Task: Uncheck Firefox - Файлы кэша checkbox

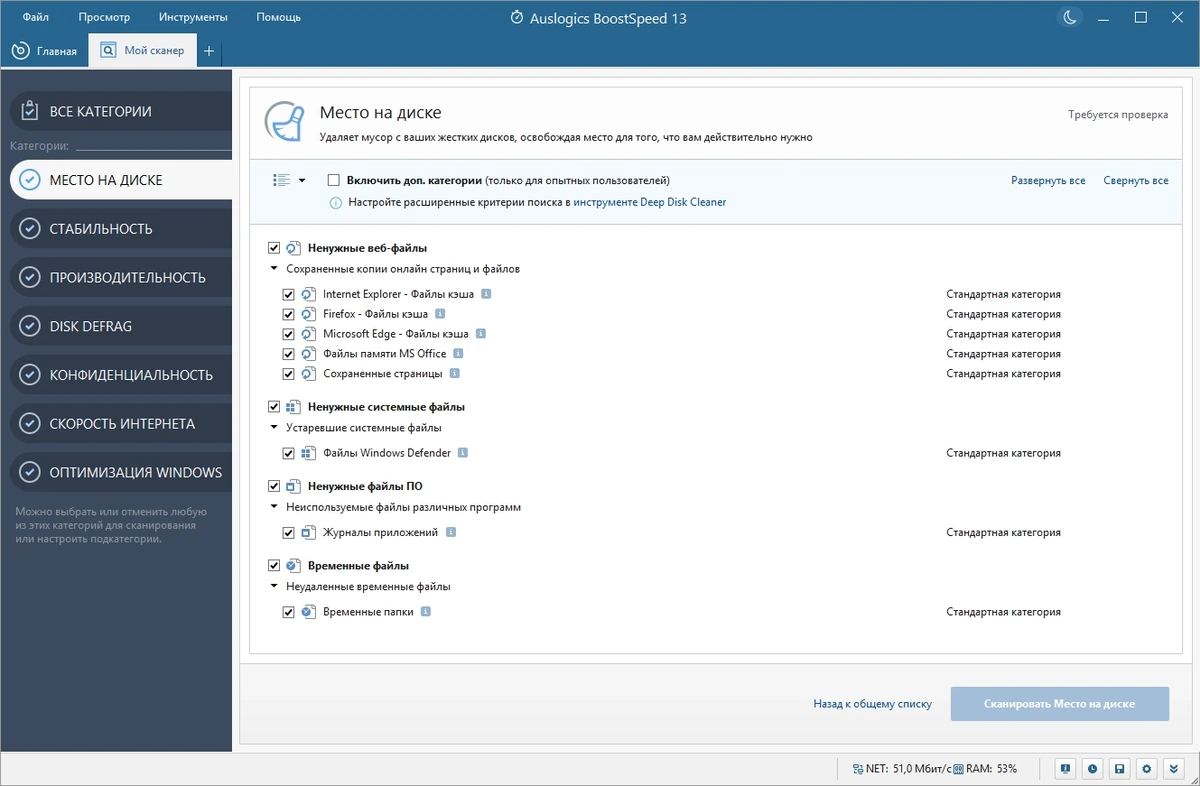Action: pyautogui.click(x=289, y=314)
